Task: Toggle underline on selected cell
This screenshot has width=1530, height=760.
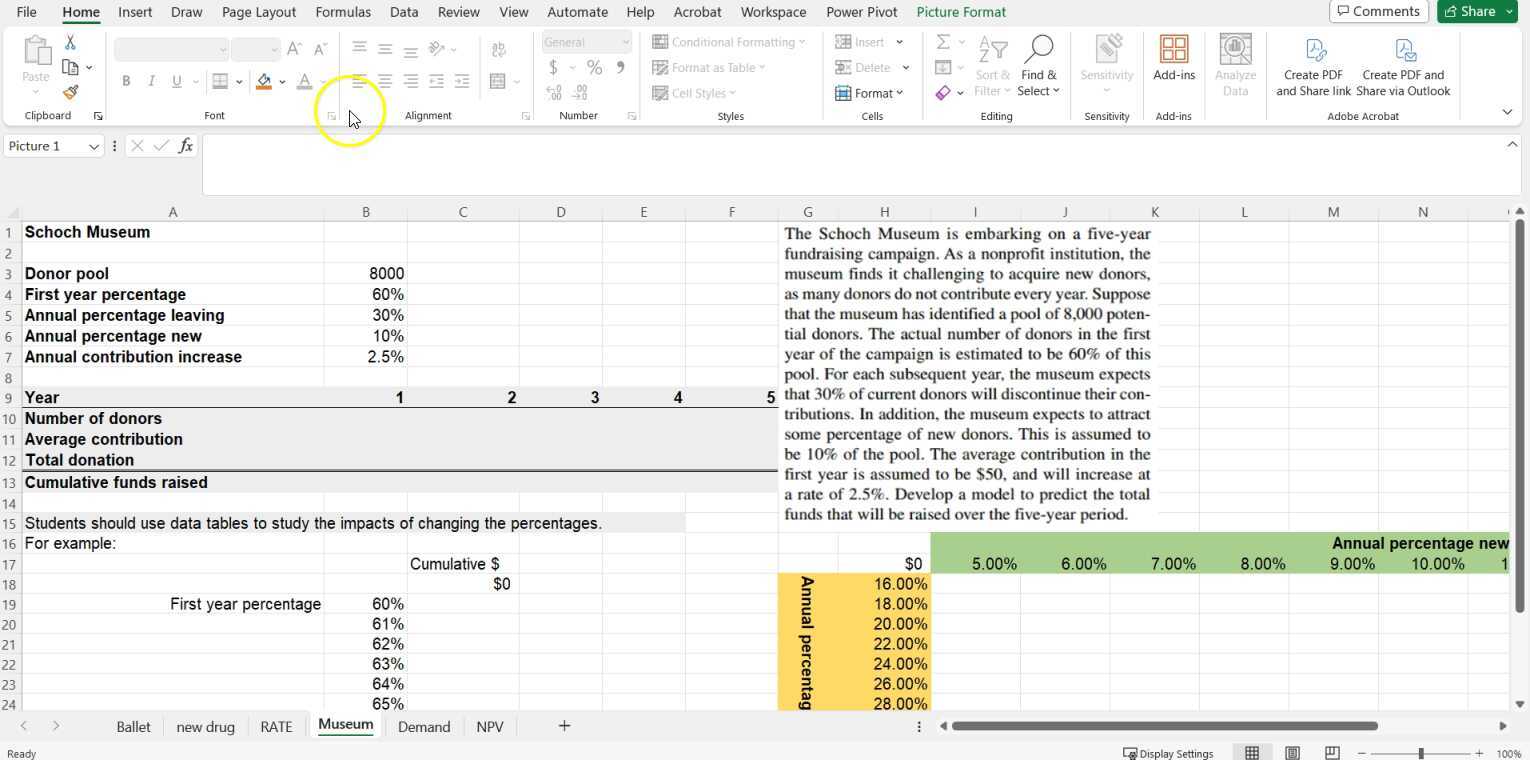Action: pyautogui.click(x=175, y=81)
